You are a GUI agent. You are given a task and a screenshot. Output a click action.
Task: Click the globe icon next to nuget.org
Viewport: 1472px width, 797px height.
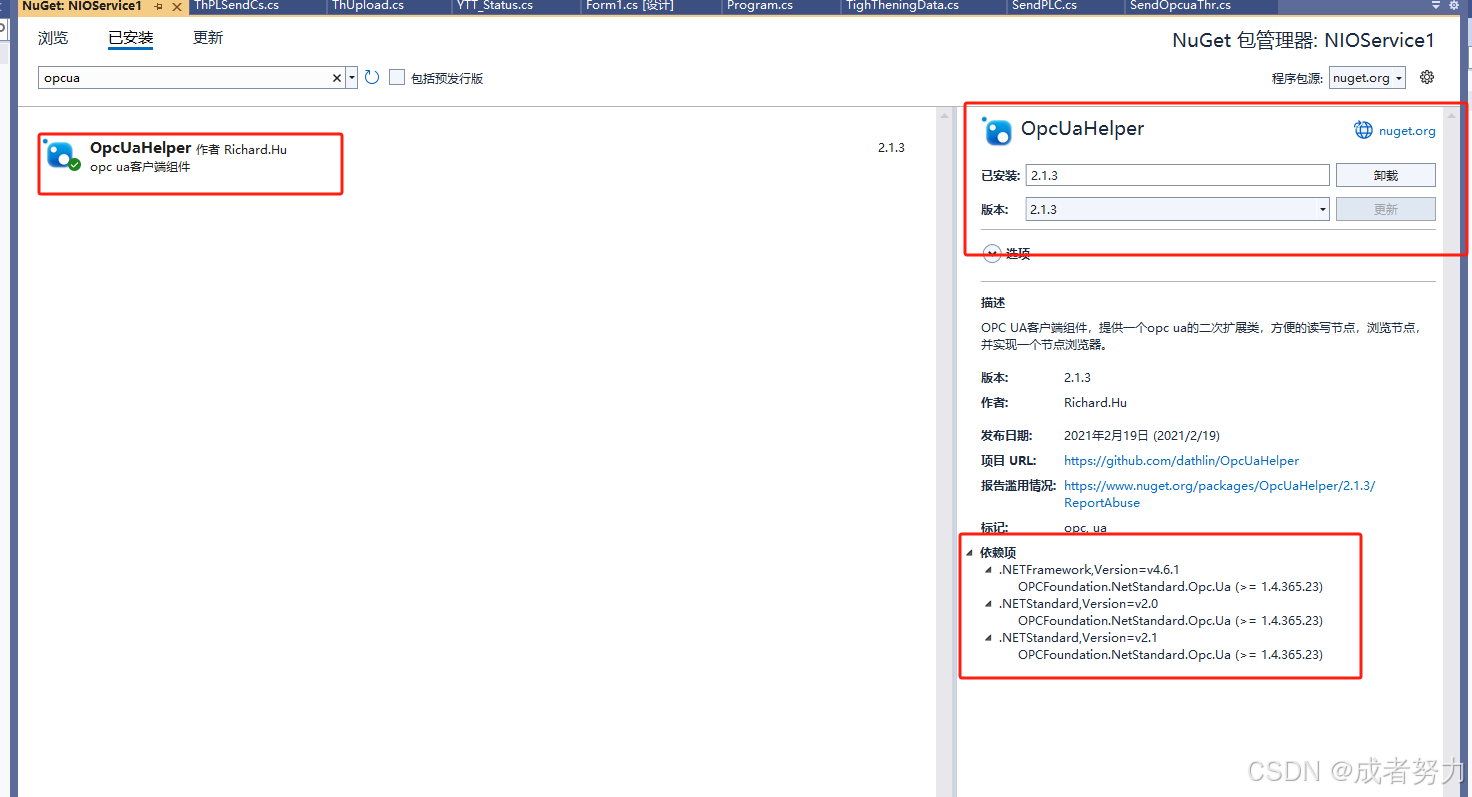point(1363,130)
